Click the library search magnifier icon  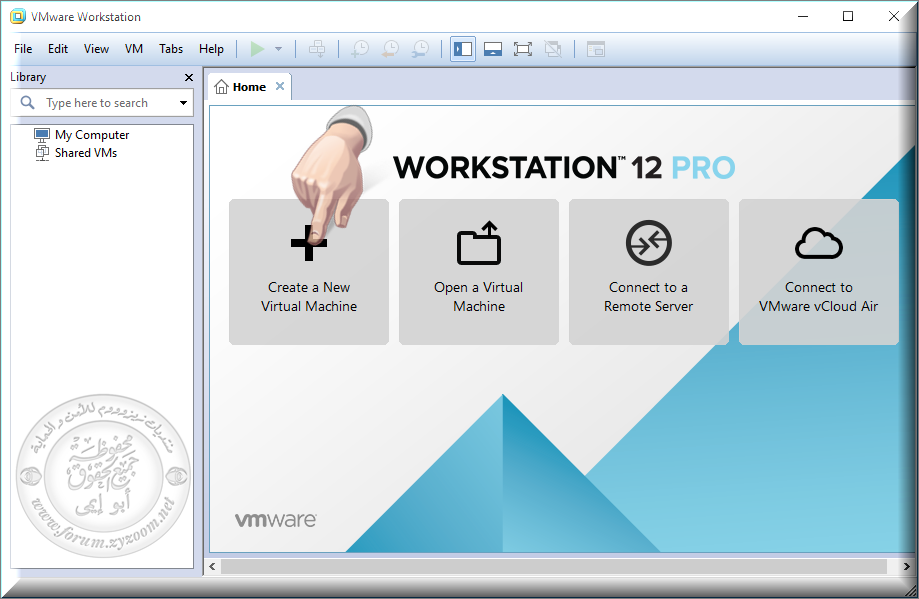[27, 103]
